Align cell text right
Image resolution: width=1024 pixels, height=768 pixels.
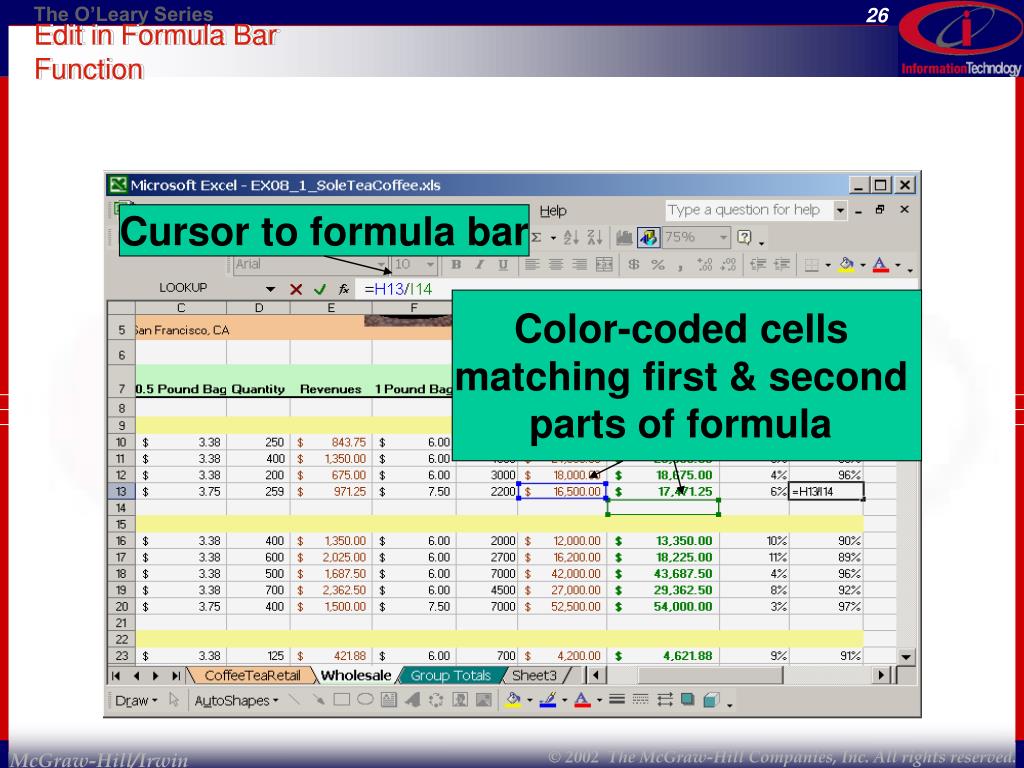[579, 264]
